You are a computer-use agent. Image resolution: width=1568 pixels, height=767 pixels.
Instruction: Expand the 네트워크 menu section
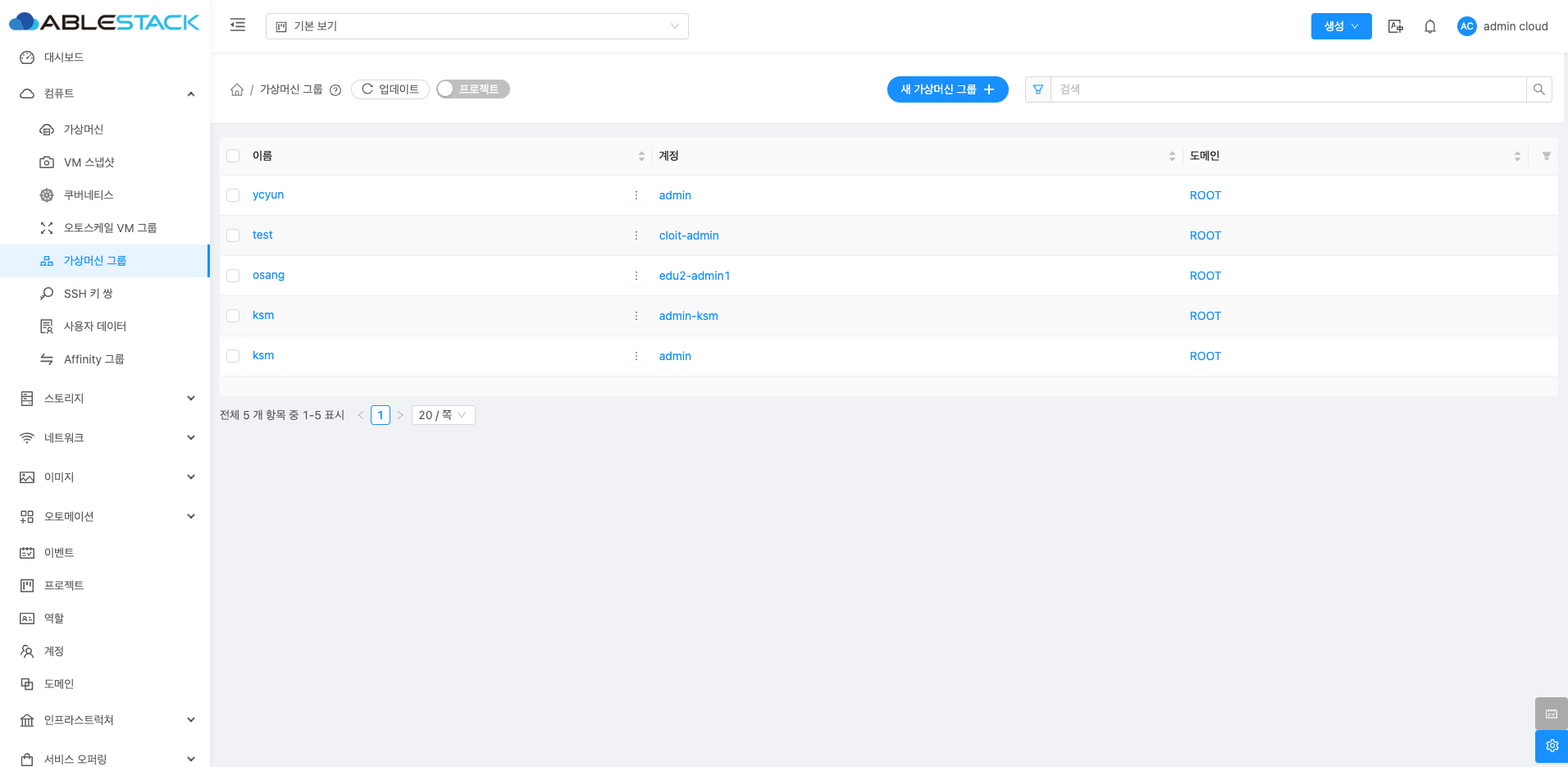[x=105, y=438]
